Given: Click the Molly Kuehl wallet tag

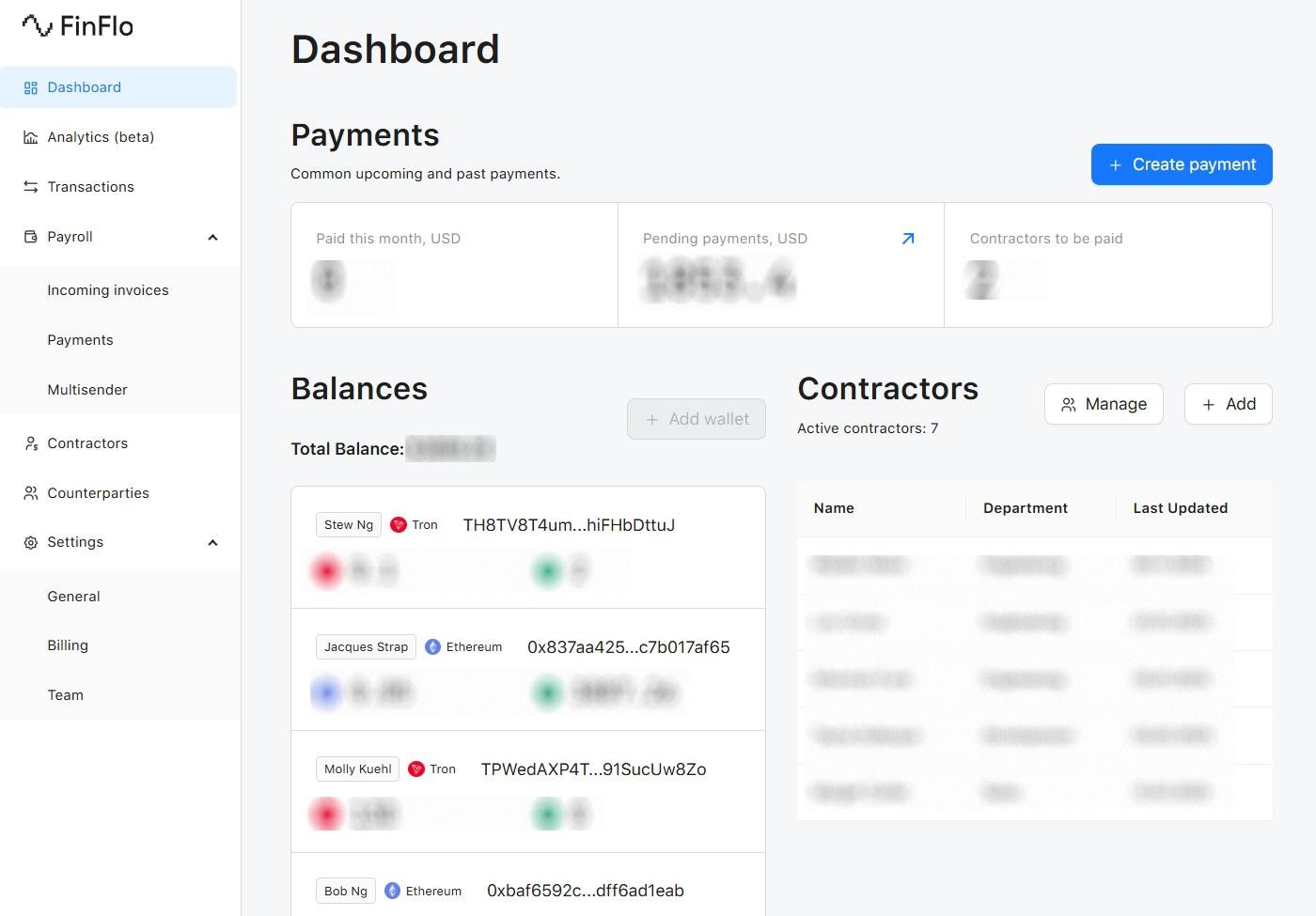Looking at the screenshot, I should [358, 769].
